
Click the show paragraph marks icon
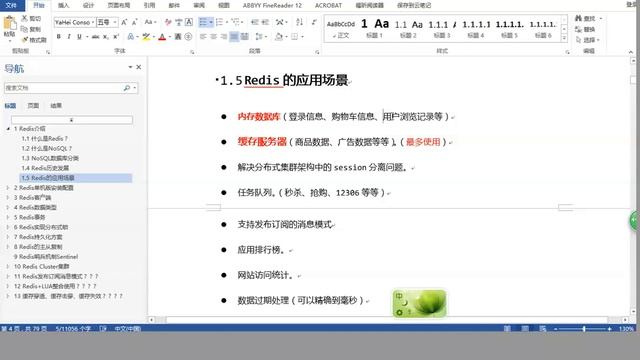[x=314, y=22]
